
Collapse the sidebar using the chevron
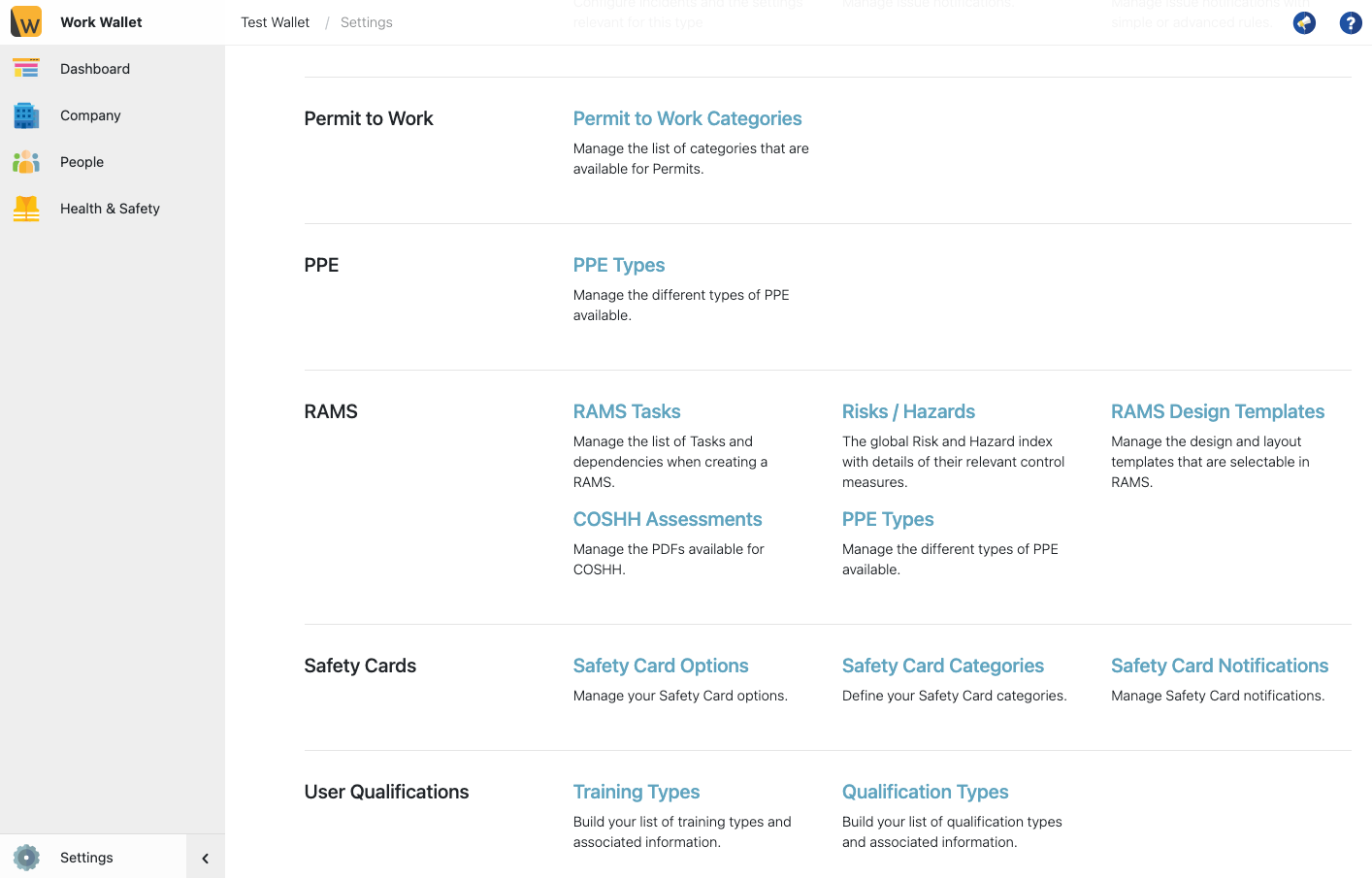pyautogui.click(x=205, y=858)
